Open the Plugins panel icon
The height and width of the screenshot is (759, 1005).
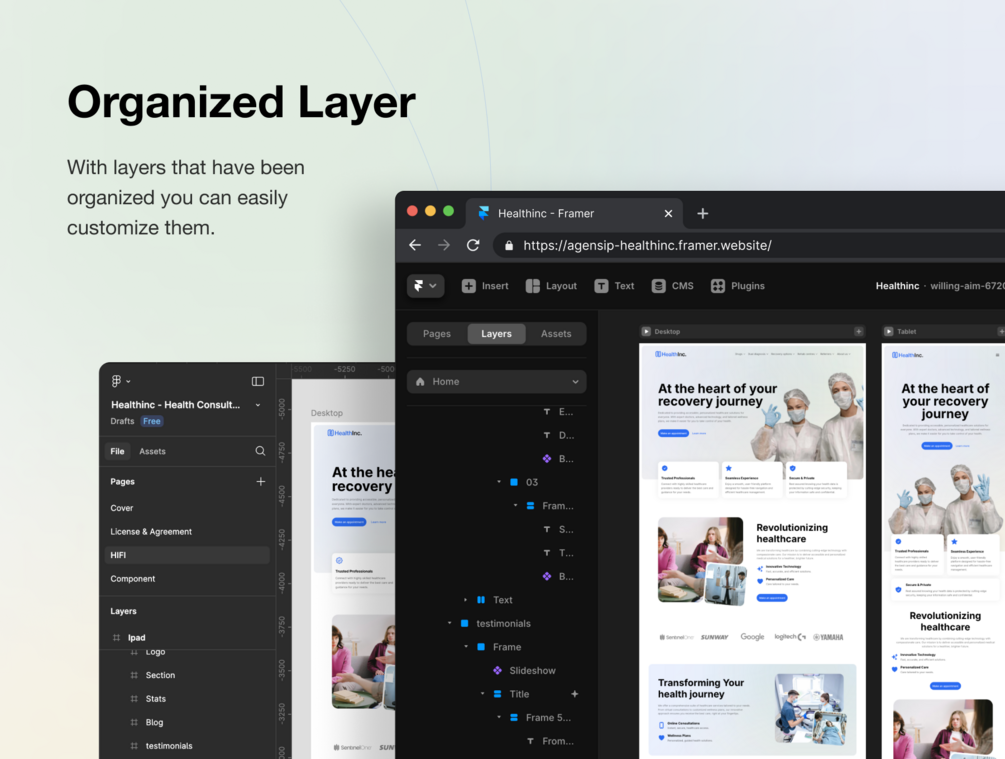click(718, 286)
